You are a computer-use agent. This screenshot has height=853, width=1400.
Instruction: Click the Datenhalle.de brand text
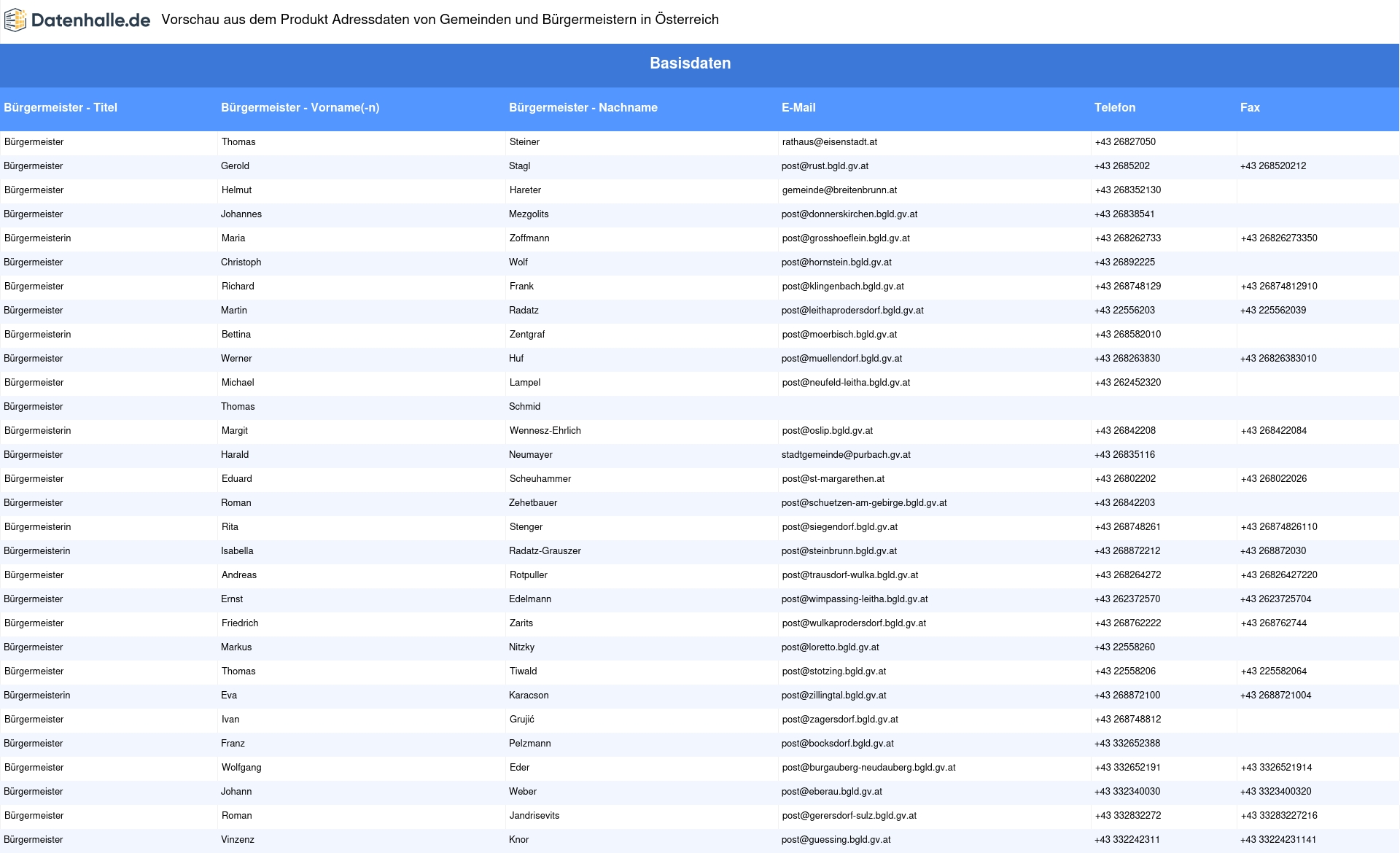point(90,20)
